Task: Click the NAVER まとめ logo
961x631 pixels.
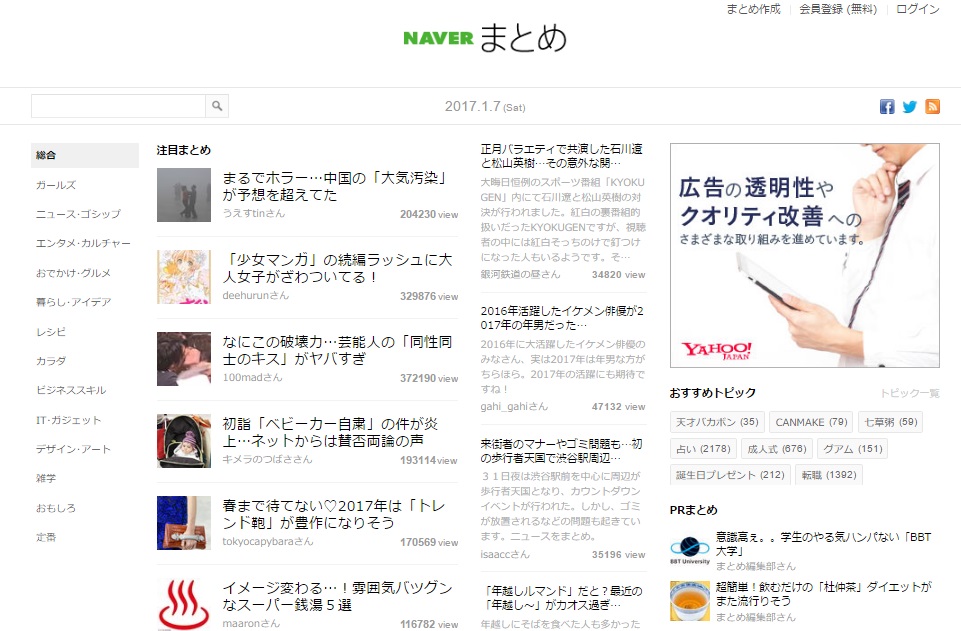Action: tap(485, 38)
